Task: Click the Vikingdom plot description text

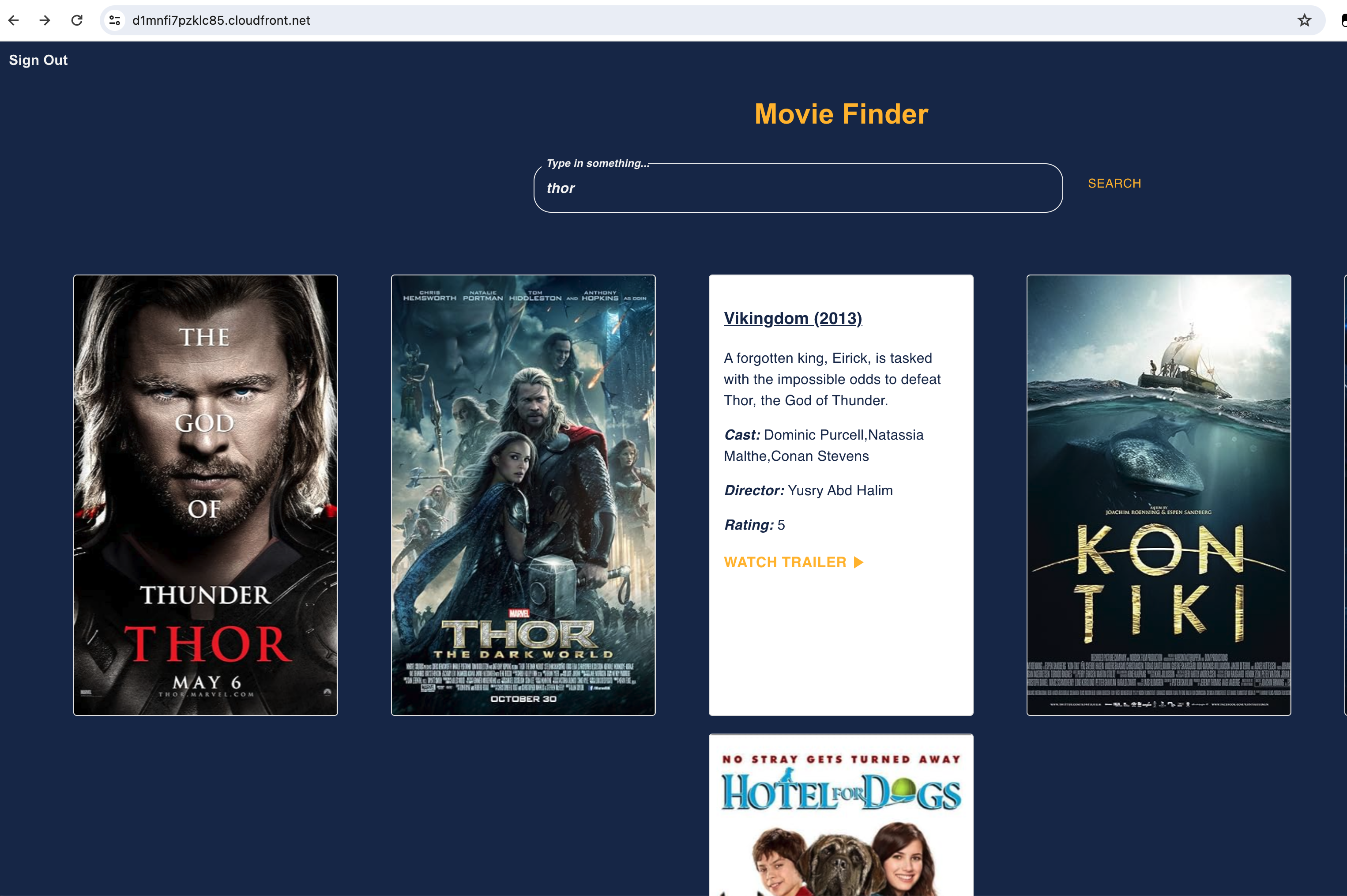Action: (x=832, y=380)
